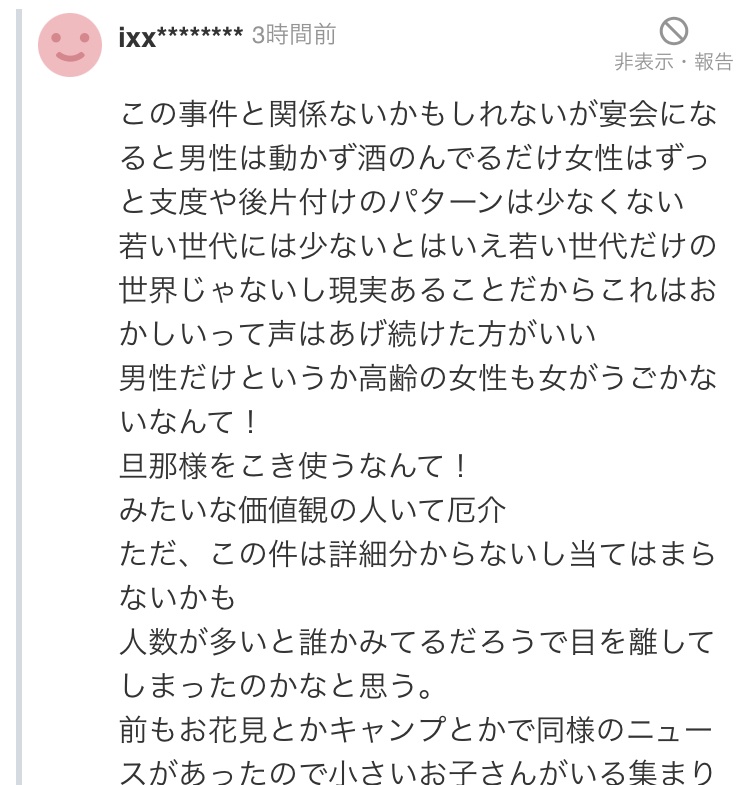The image size is (750, 785).
Task: Click the circle-slash hide/report icon
Action: [x=674, y=30]
